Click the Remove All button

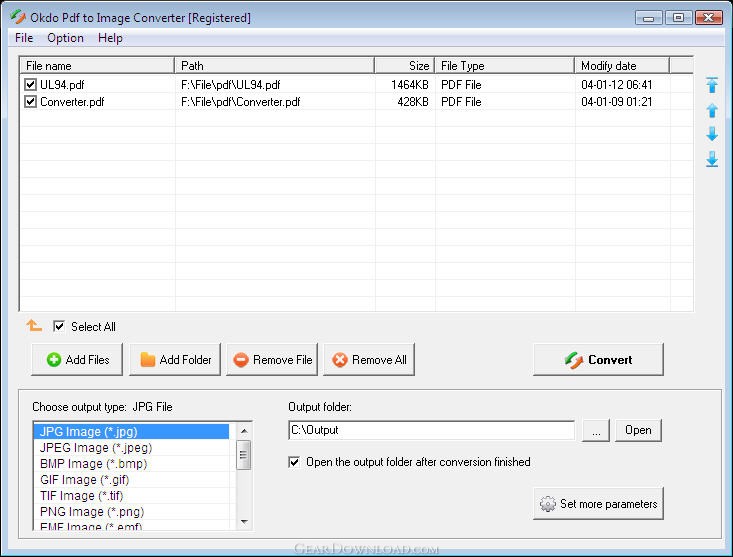[x=369, y=359]
